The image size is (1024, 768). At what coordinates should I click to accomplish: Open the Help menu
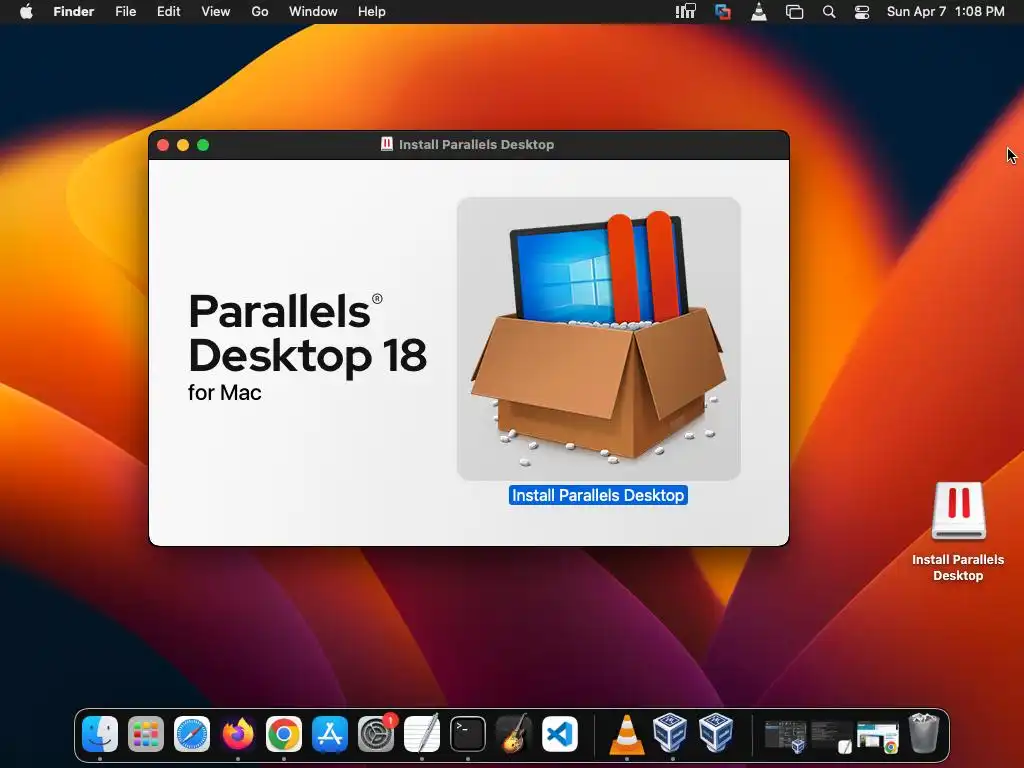click(372, 11)
